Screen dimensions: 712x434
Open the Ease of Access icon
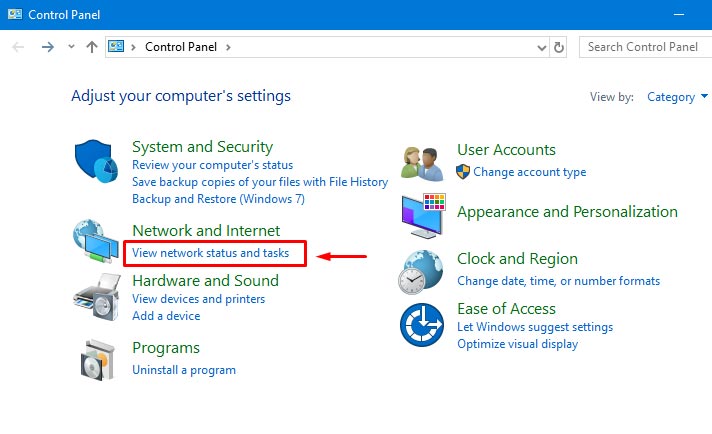[x=422, y=325]
